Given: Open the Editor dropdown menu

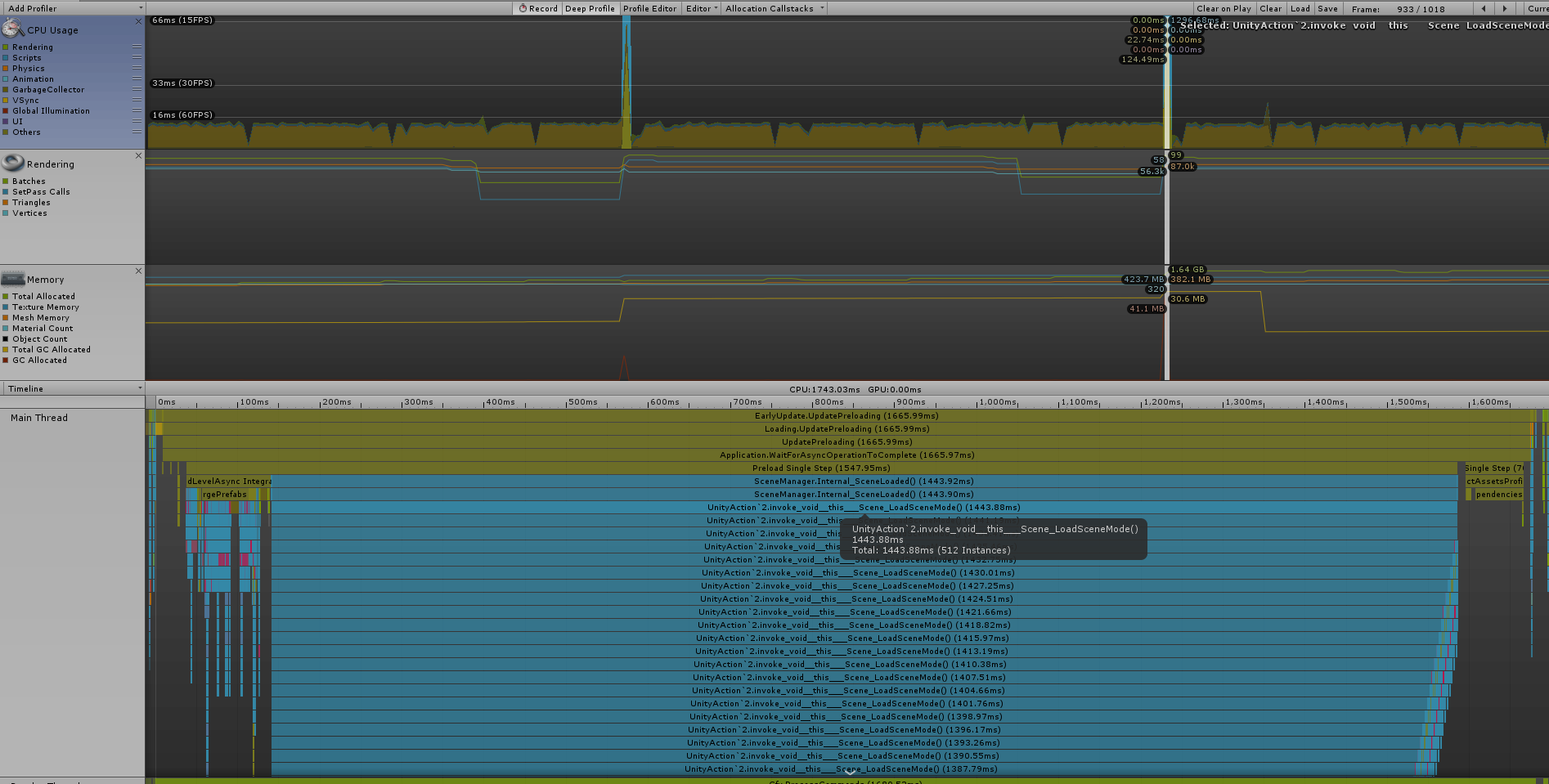Looking at the screenshot, I should (700, 8).
